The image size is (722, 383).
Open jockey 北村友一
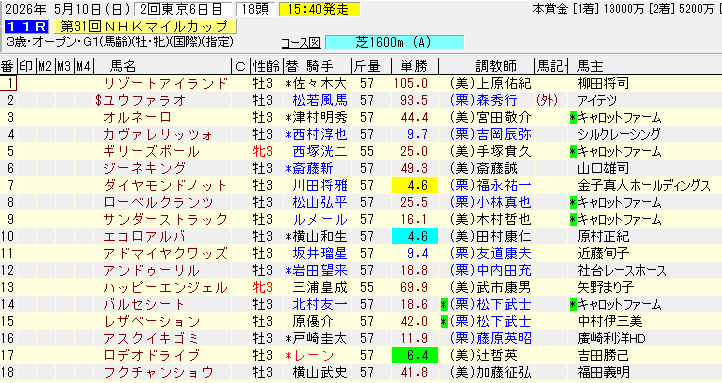coord(320,305)
